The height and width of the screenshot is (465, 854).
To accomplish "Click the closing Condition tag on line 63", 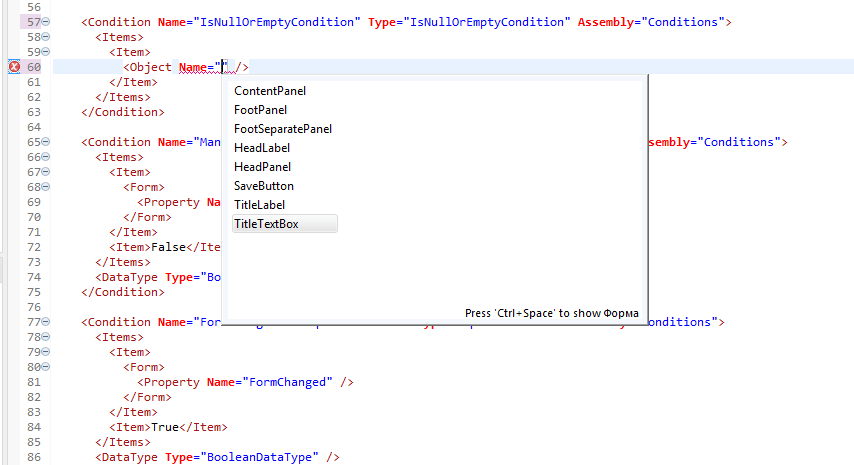I will pyautogui.click(x=122, y=112).
